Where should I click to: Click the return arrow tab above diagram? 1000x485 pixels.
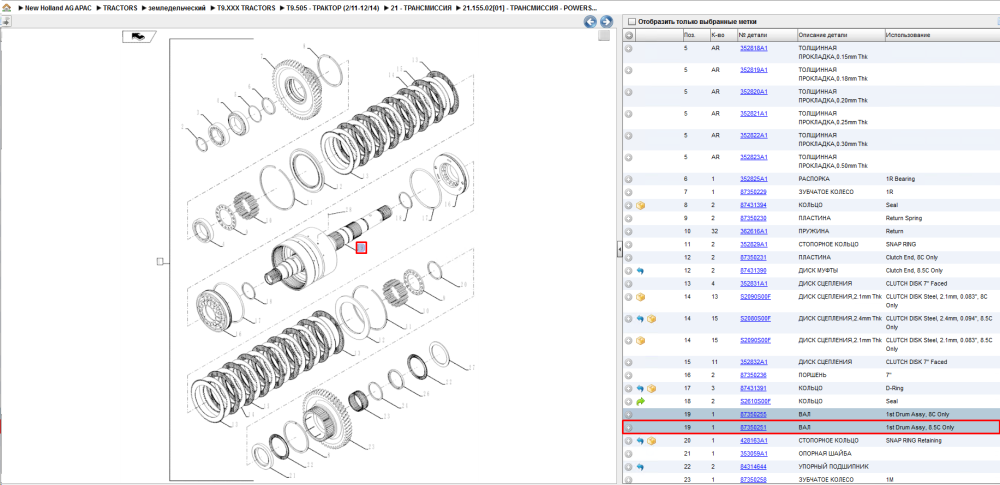click(138, 36)
